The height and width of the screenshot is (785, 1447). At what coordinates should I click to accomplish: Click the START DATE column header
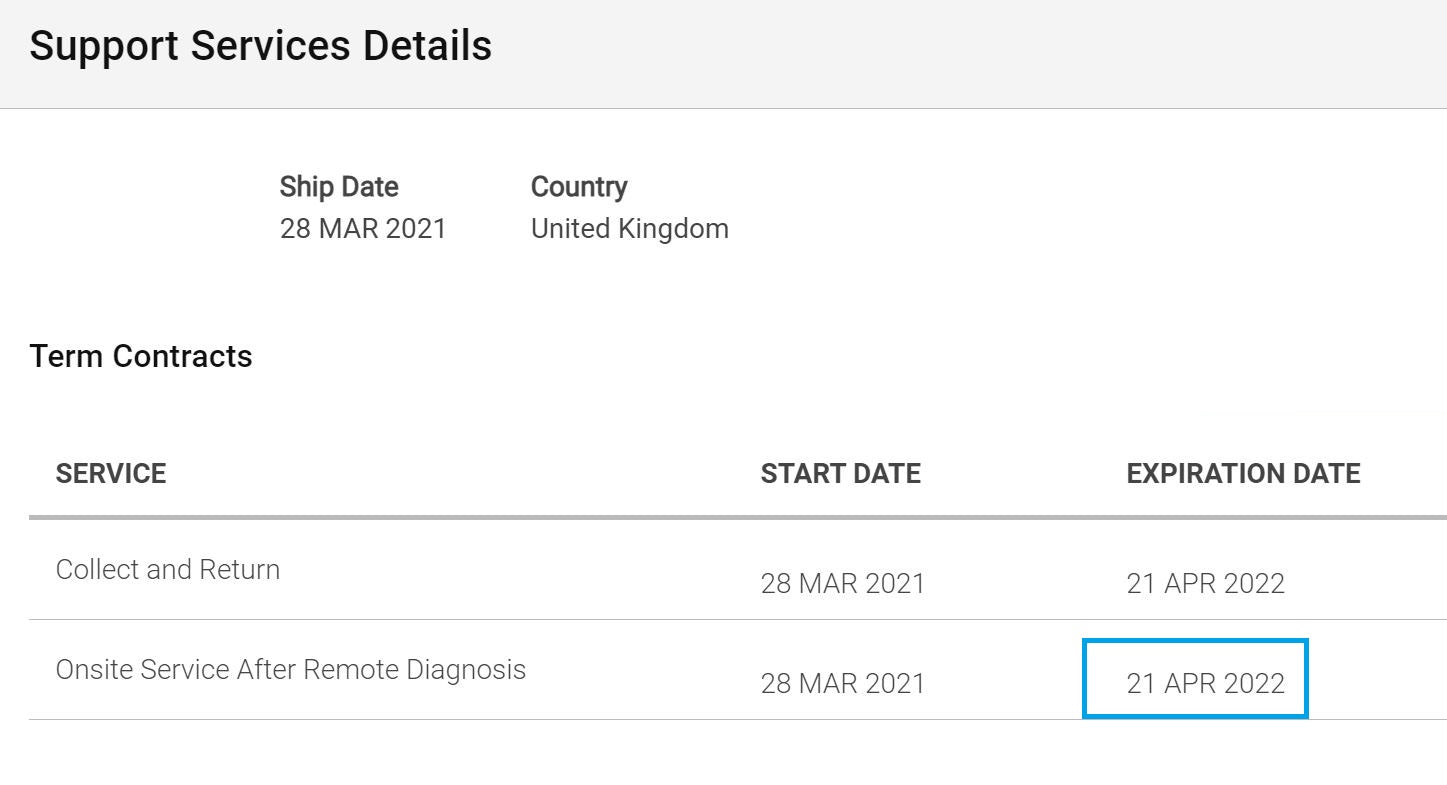tap(840, 473)
